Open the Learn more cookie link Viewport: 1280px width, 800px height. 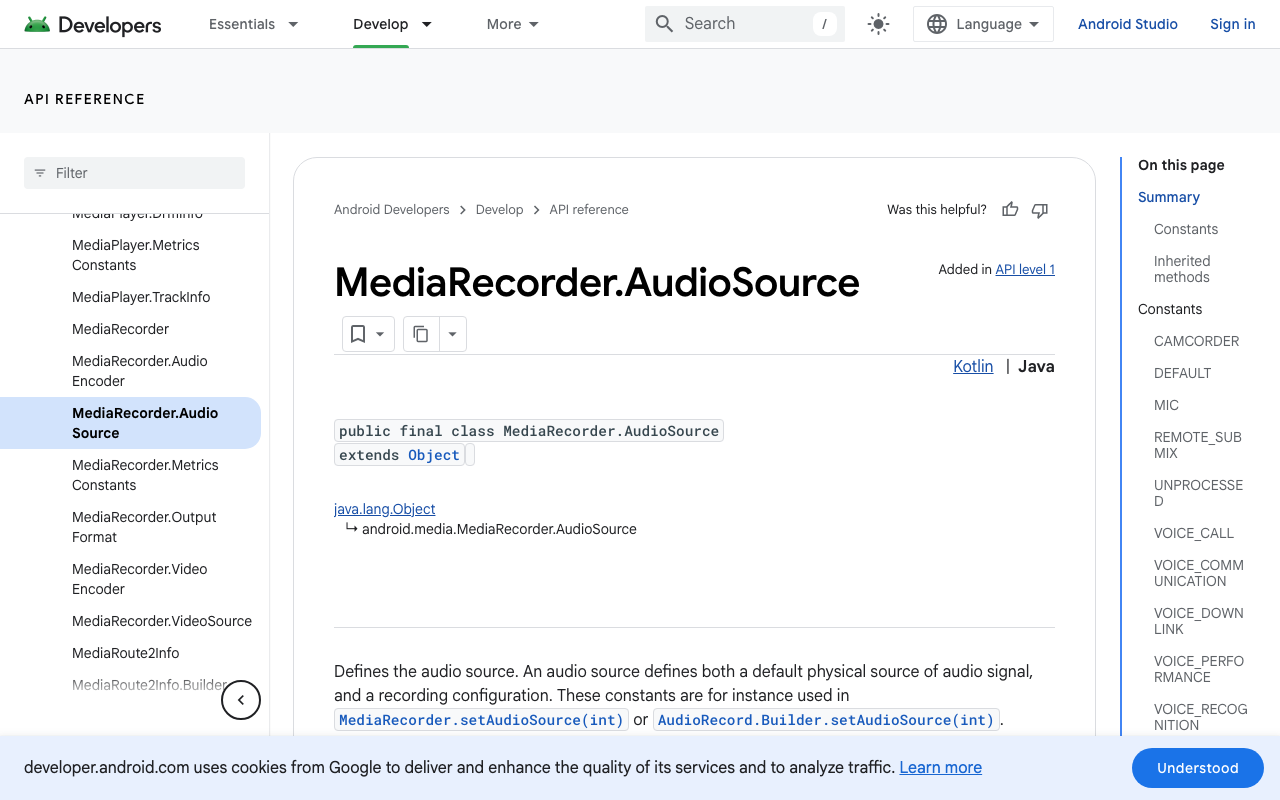[940, 767]
